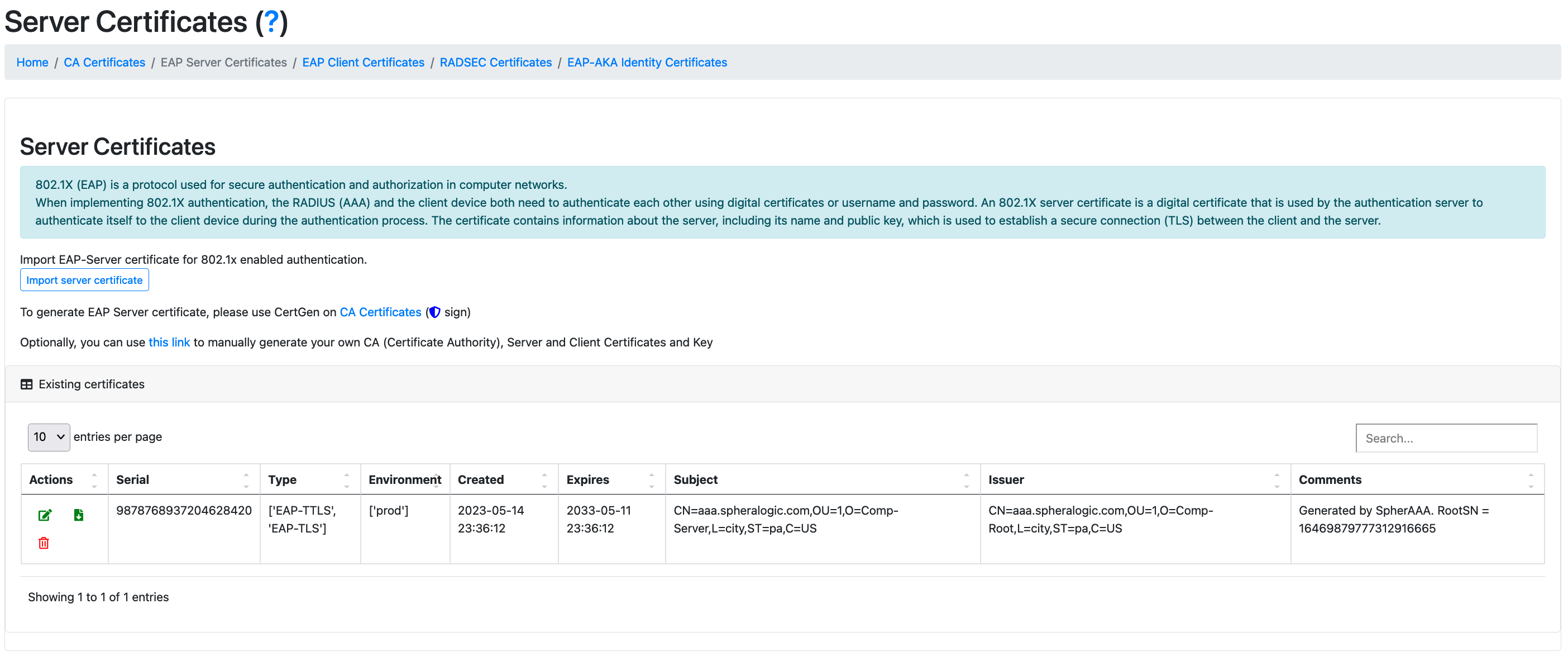Viewport: 1568px width, 656px height.
Task: Open EAP Client Certificates breadcrumb
Action: (364, 63)
